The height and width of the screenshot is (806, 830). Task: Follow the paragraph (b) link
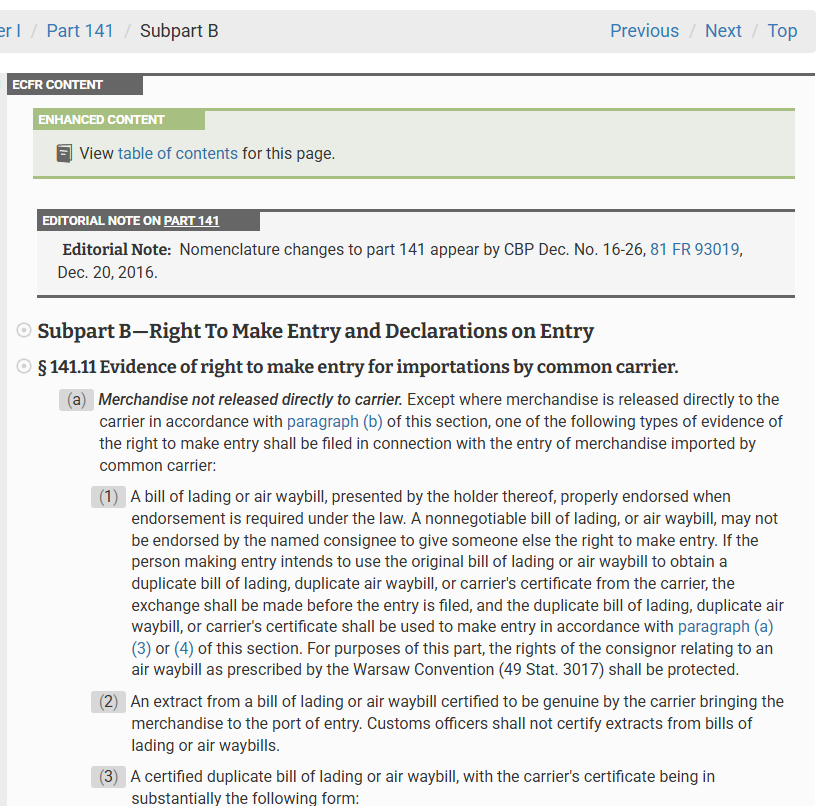335,422
